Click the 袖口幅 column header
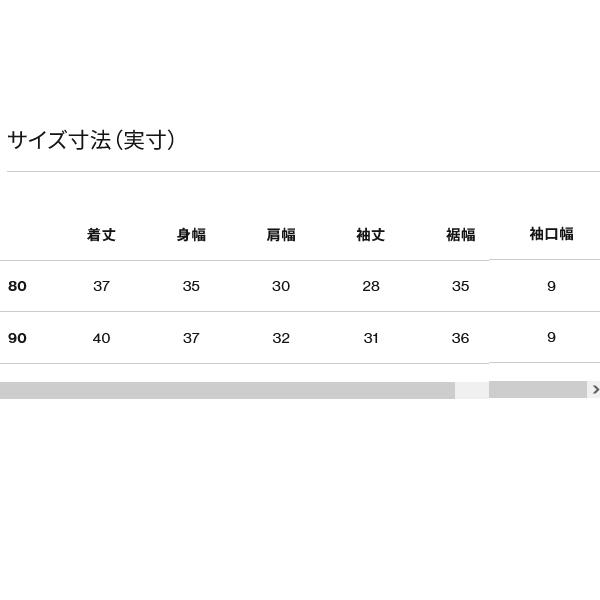This screenshot has width=600, height=600. coord(551,234)
